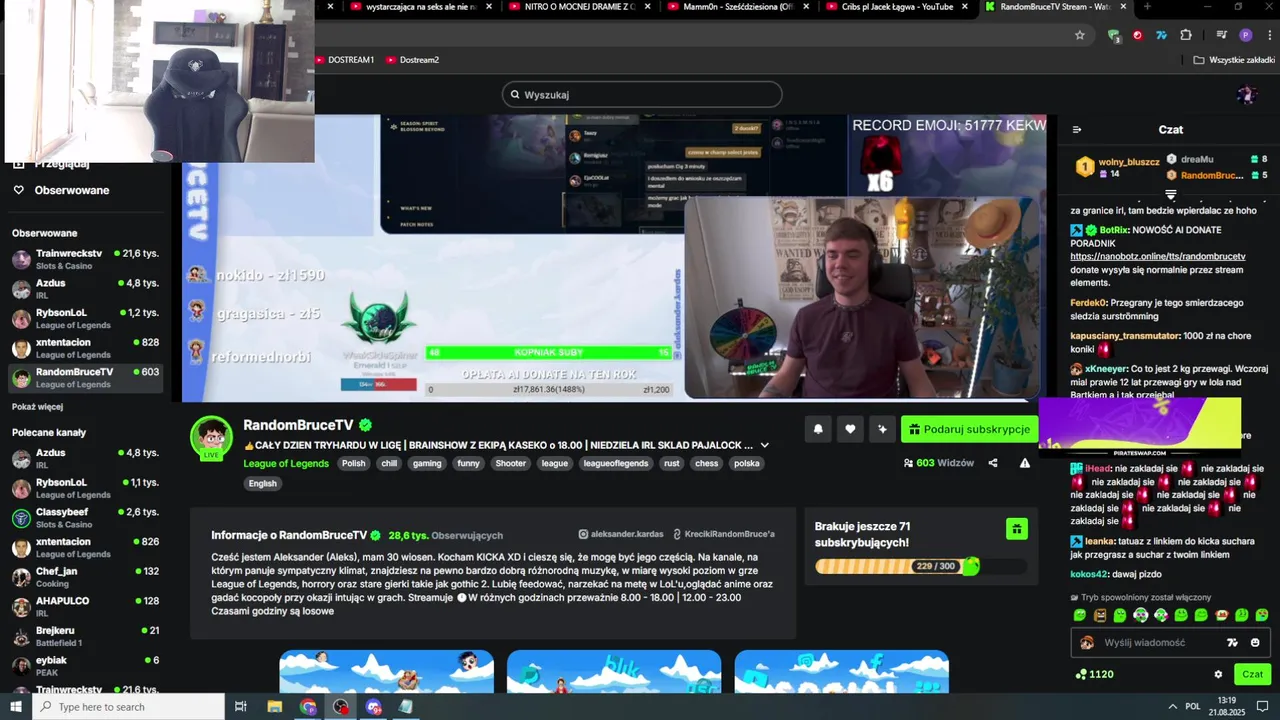The width and height of the screenshot is (1280, 720).
Task: Open Task View in the taskbar
Action: point(241,707)
